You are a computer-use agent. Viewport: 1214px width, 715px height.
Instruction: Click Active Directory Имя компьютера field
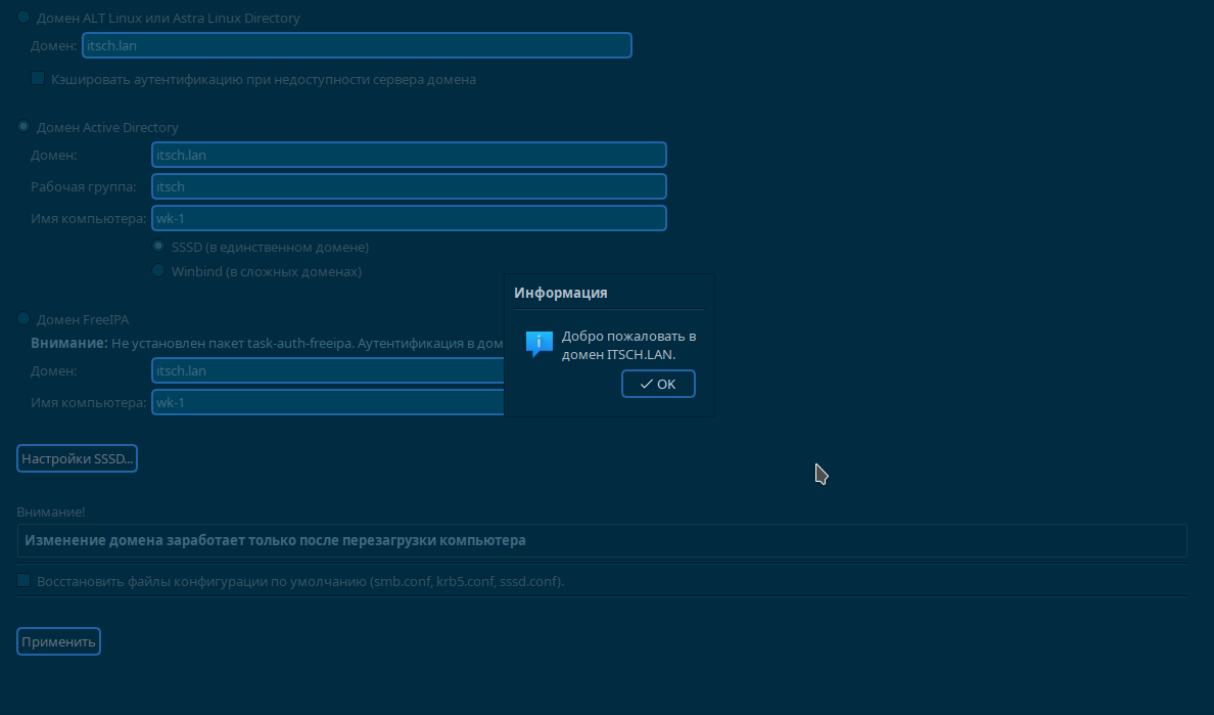pyautogui.click(x=408, y=219)
